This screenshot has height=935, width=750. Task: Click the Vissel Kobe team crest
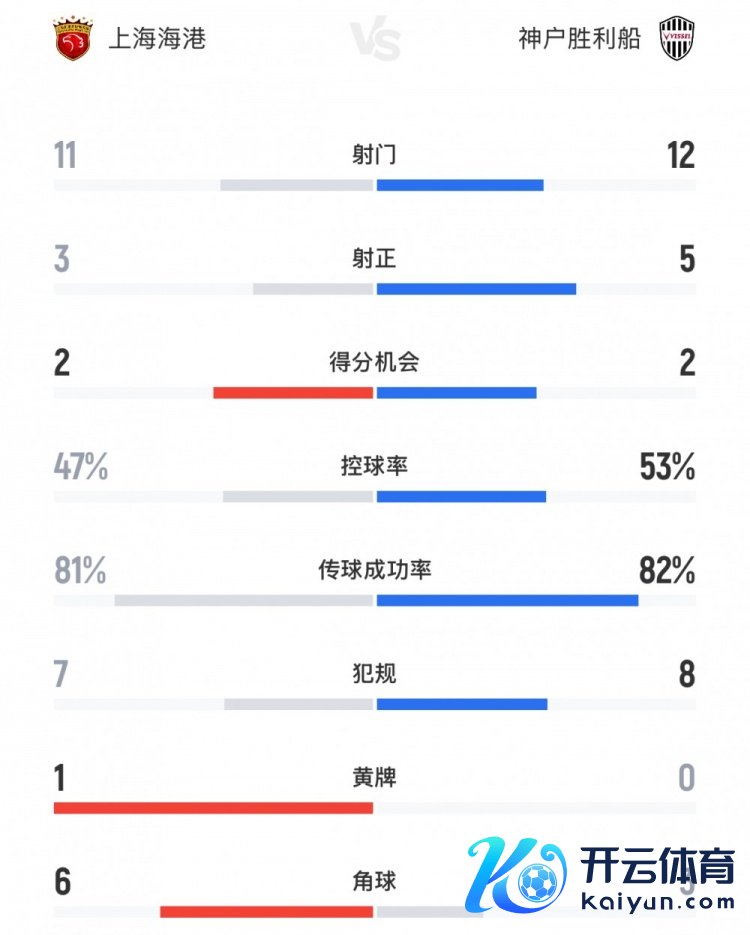[677, 40]
